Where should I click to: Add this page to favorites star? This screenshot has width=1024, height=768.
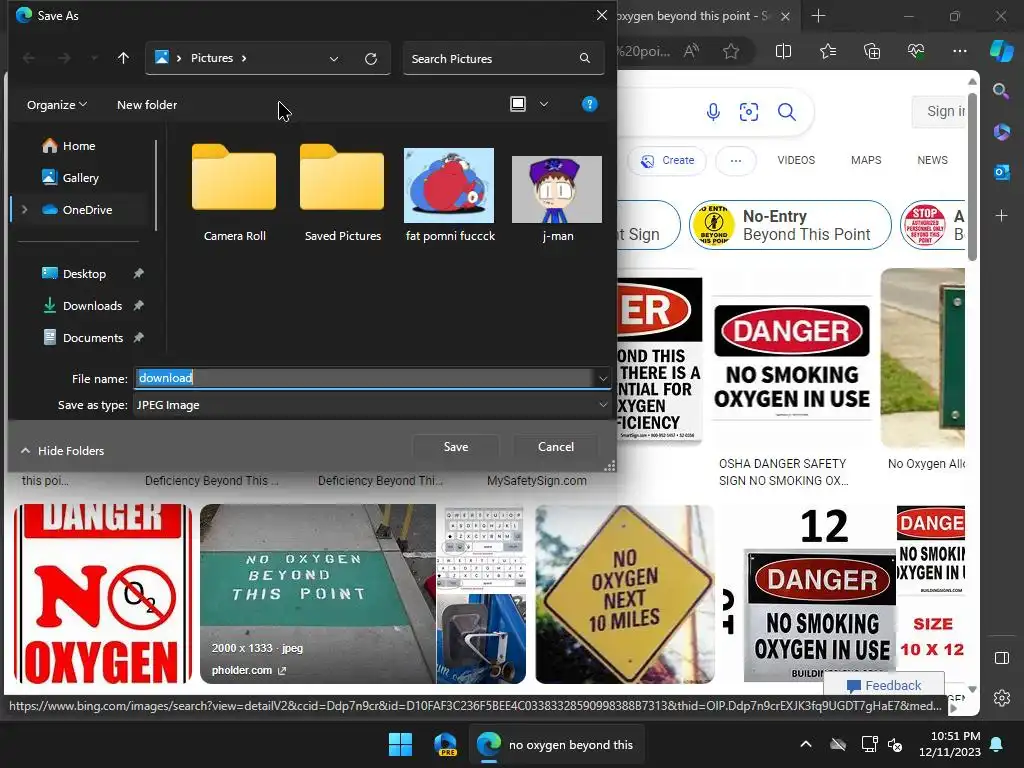731,51
